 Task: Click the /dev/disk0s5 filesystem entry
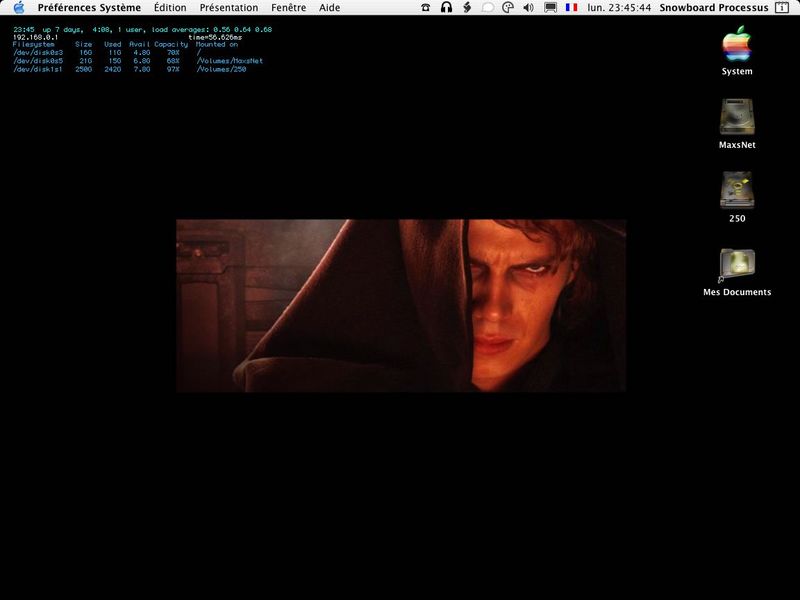click(x=38, y=61)
